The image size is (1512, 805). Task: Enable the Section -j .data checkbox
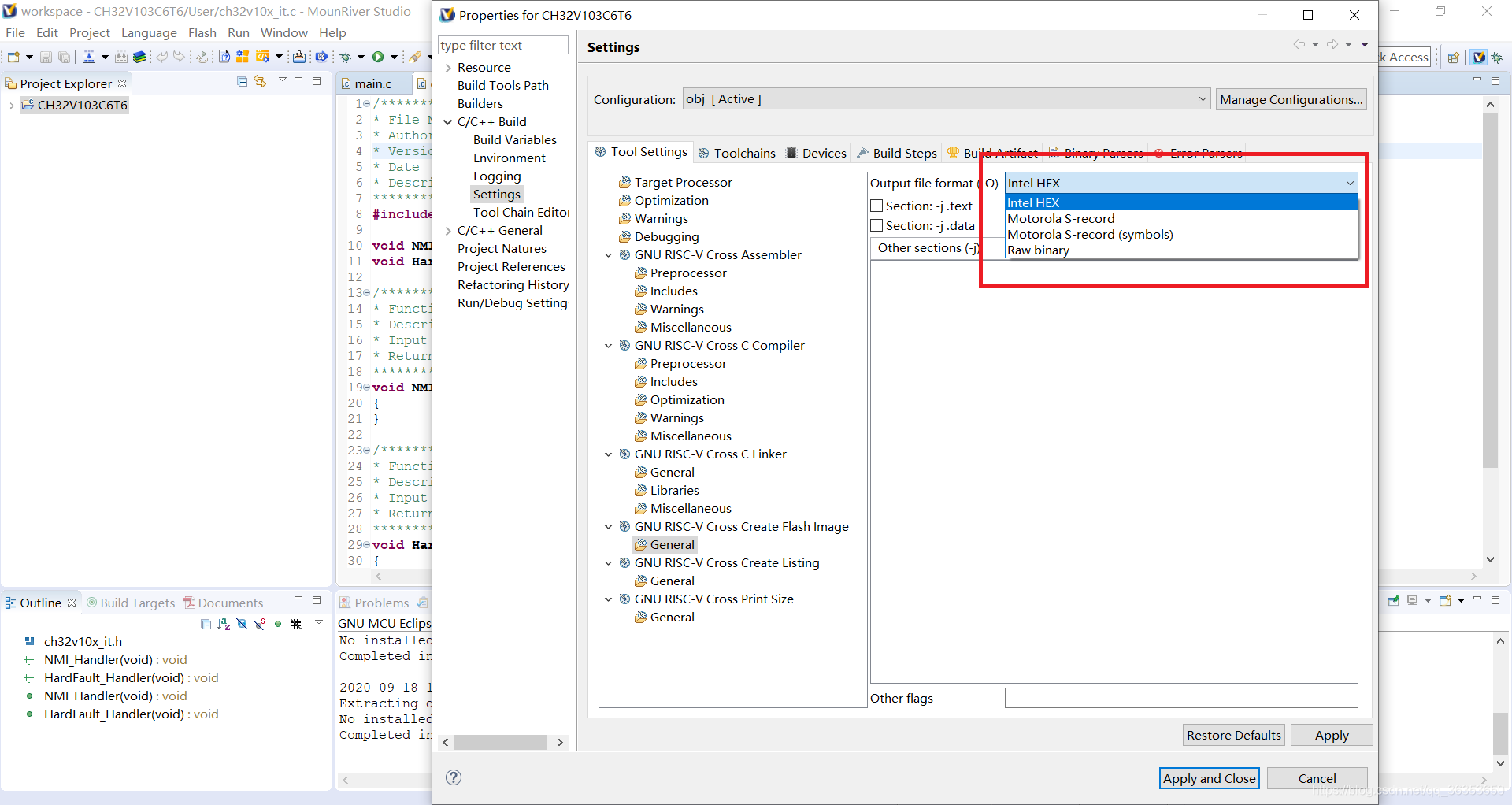tap(876, 225)
